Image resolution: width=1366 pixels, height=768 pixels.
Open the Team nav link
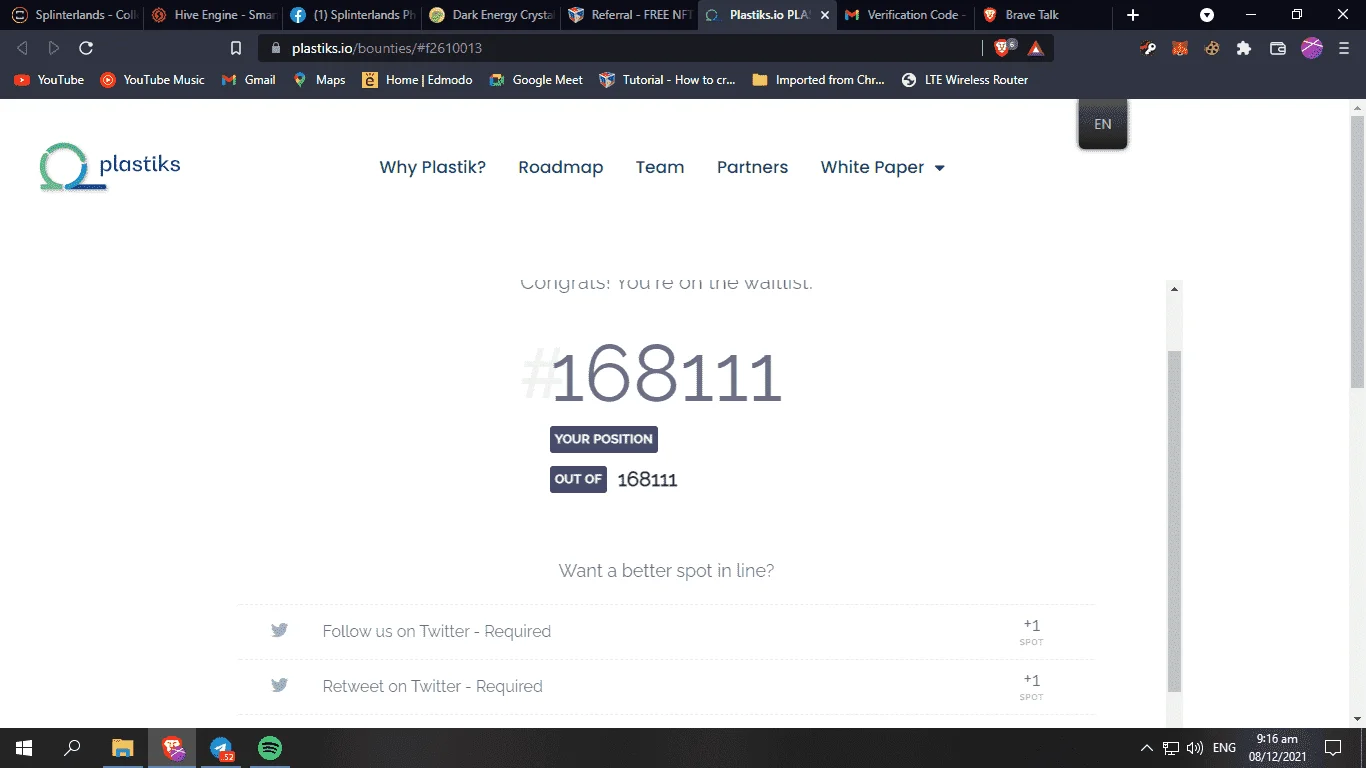point(660,167)
